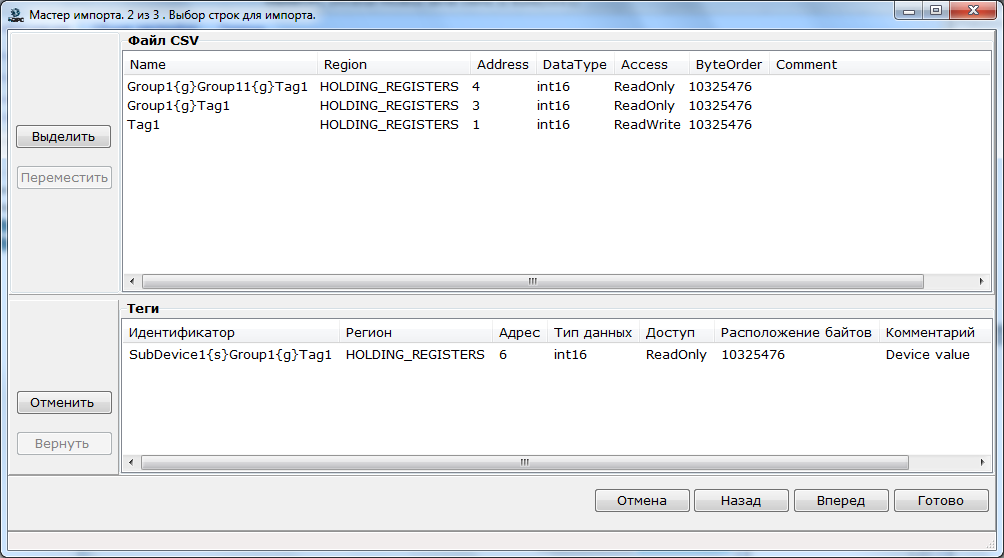The height and width of the screenshot is (558, 1004).
Task: Go back with the Назад button
Action: click(x=741, y=500)
